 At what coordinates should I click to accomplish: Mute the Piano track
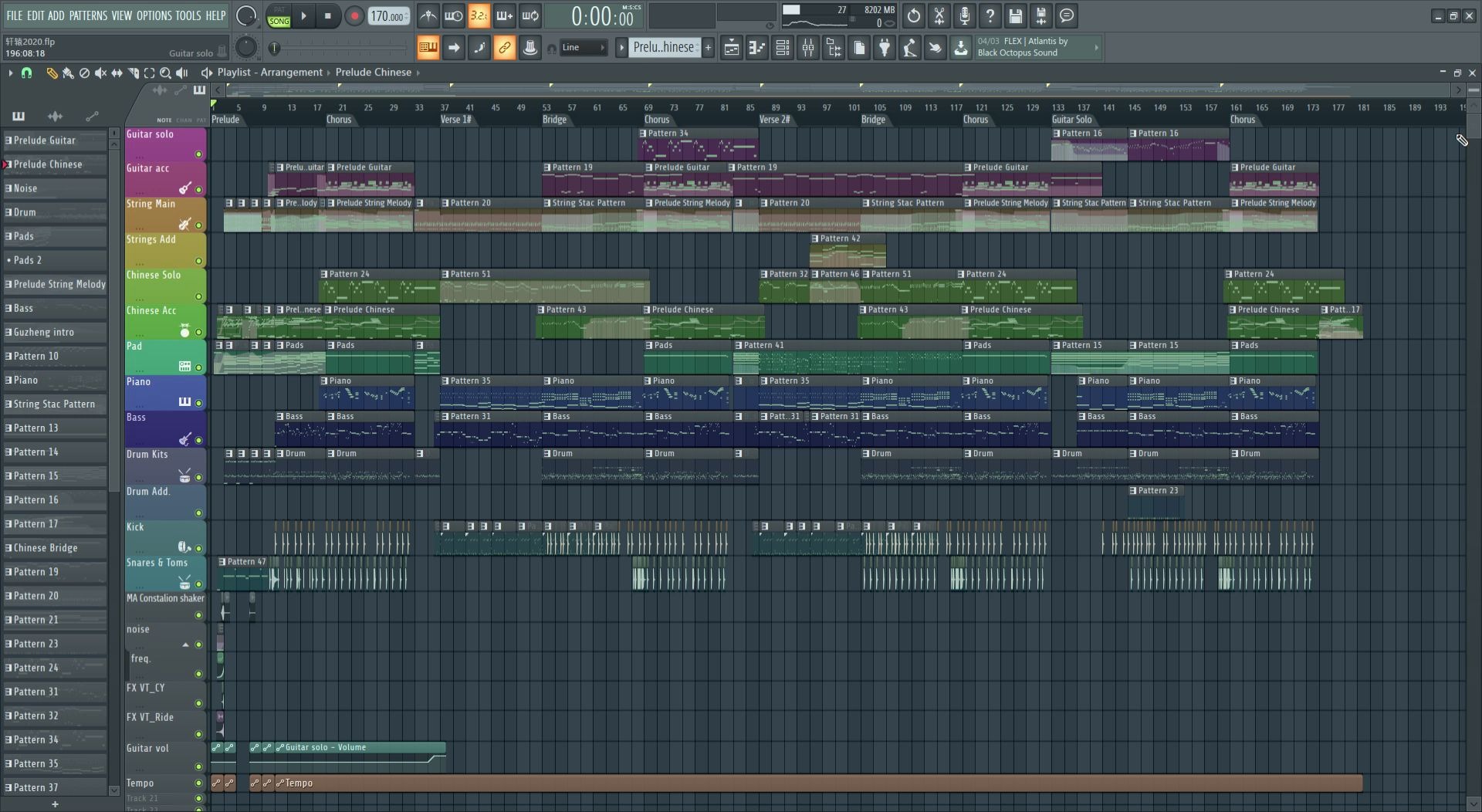pos(198,403)
